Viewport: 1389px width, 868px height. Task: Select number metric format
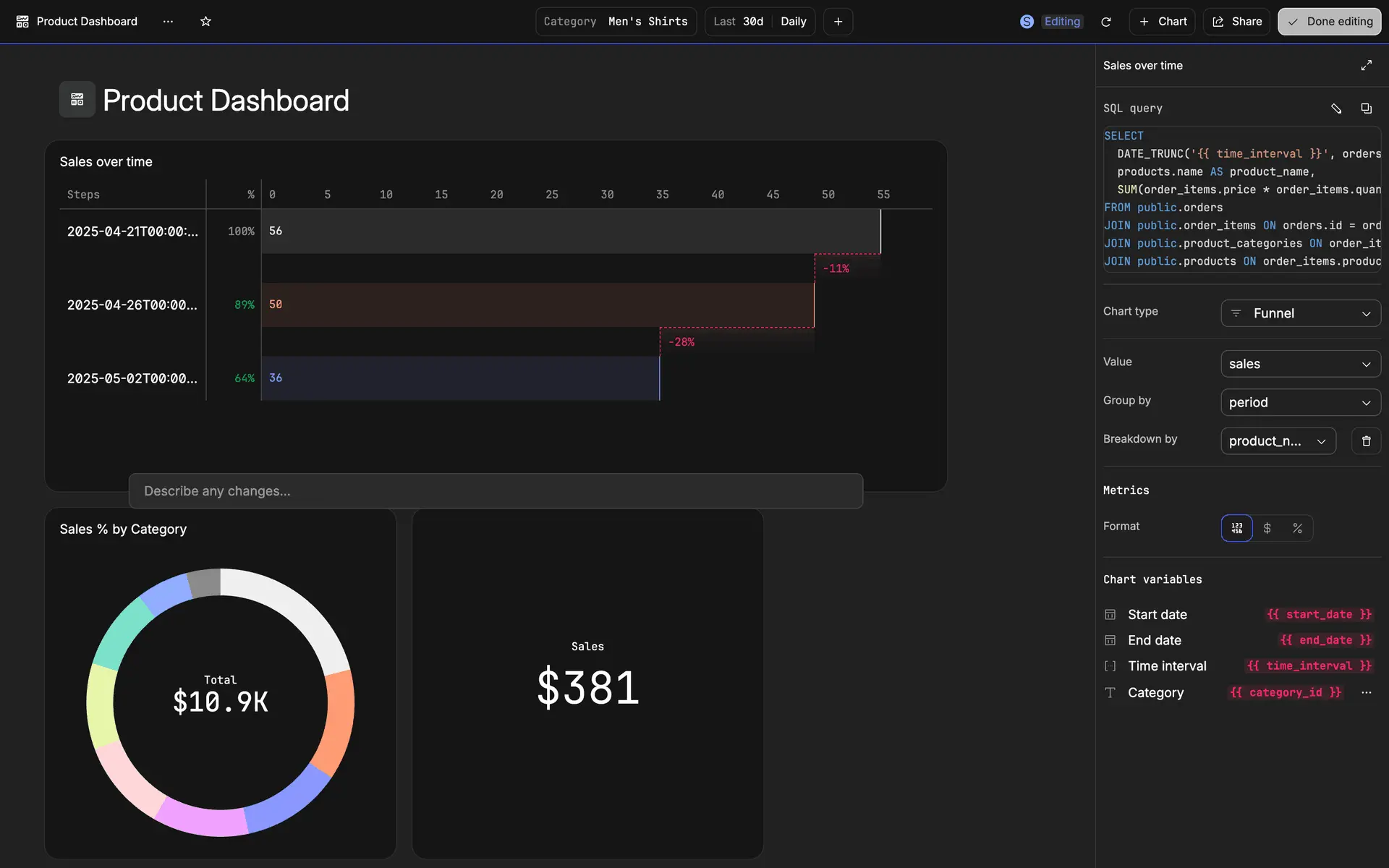1236,528
